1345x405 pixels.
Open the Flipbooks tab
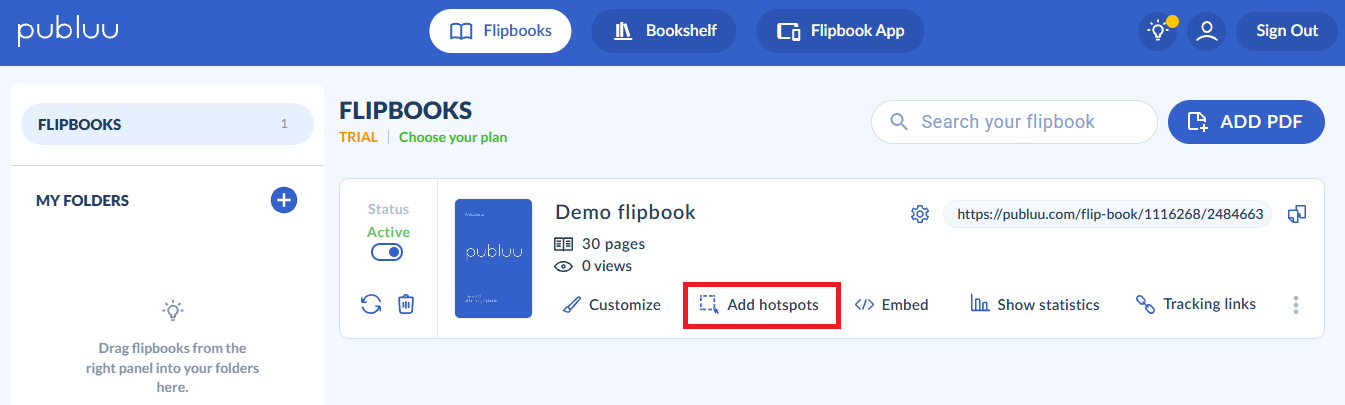point(500,31)
